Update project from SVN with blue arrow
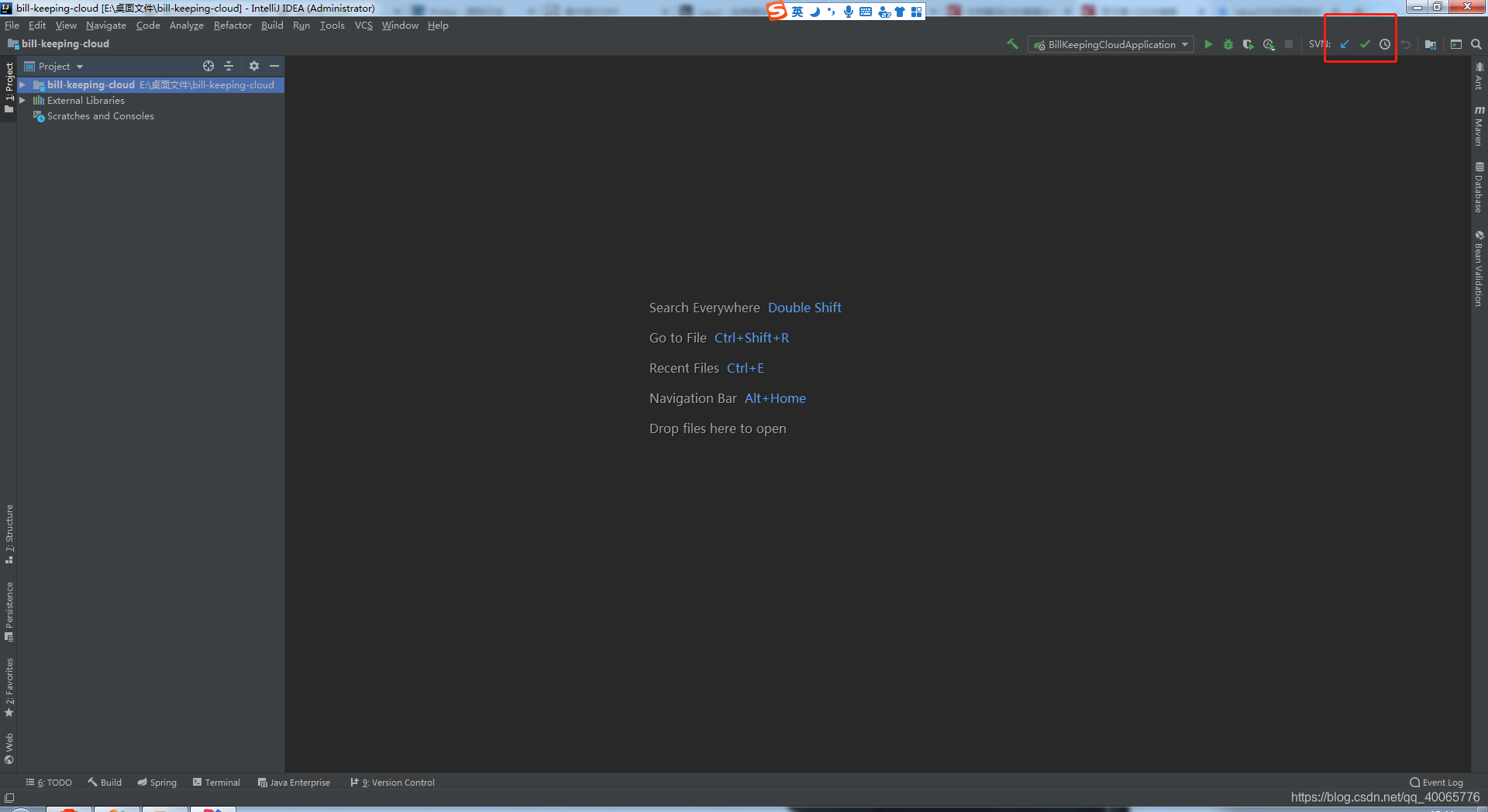Image resolution: width=1488 pixels, height=812 pixels. [x=1345, y=44]
